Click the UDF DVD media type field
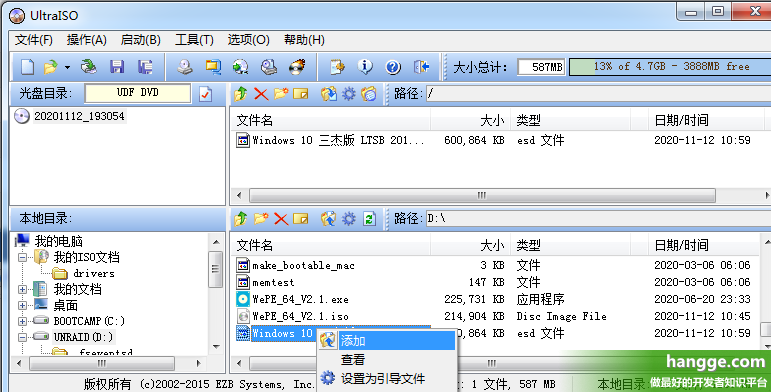Viewport: 771px width, 392px height. (138, 93)
